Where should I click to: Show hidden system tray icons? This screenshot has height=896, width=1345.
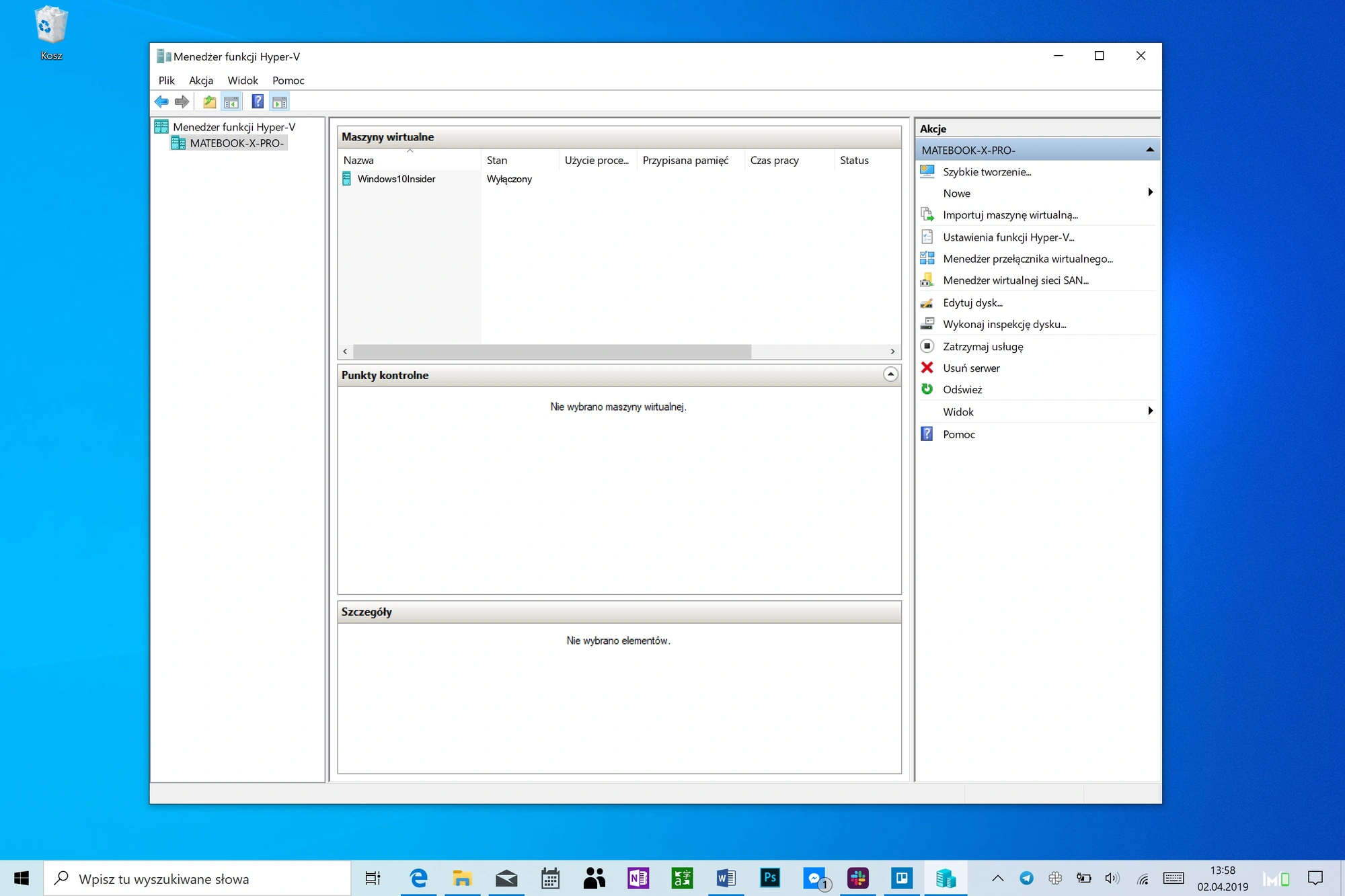[x=998, y=878]
